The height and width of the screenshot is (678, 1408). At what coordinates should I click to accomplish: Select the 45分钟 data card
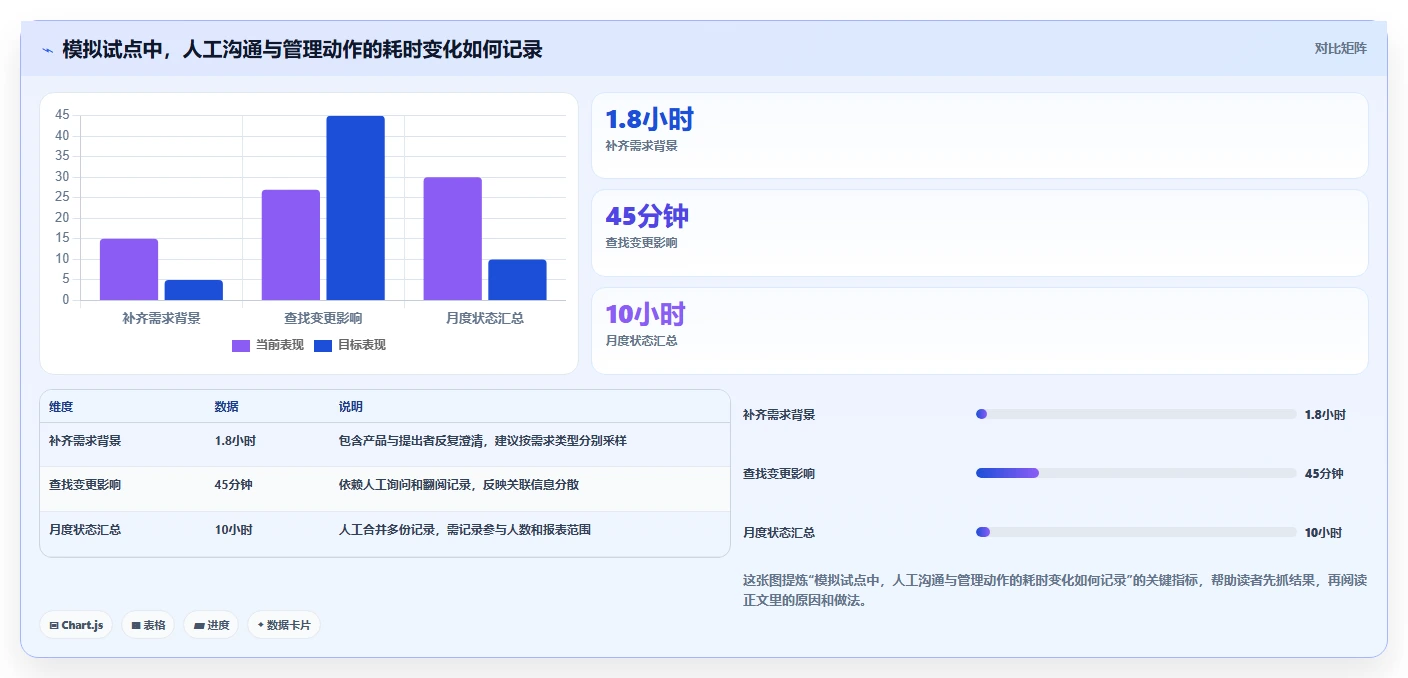pos(979,233)
